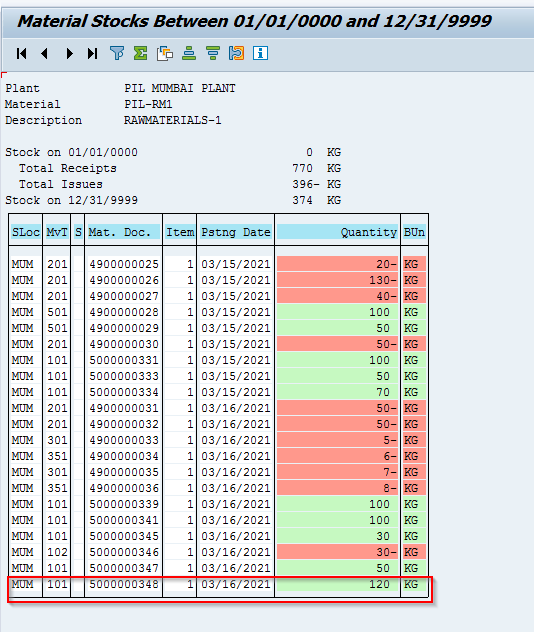Select the Quantity column header
Image resolution: width=534 pixels, height=632 pixels.
point(337,232)
